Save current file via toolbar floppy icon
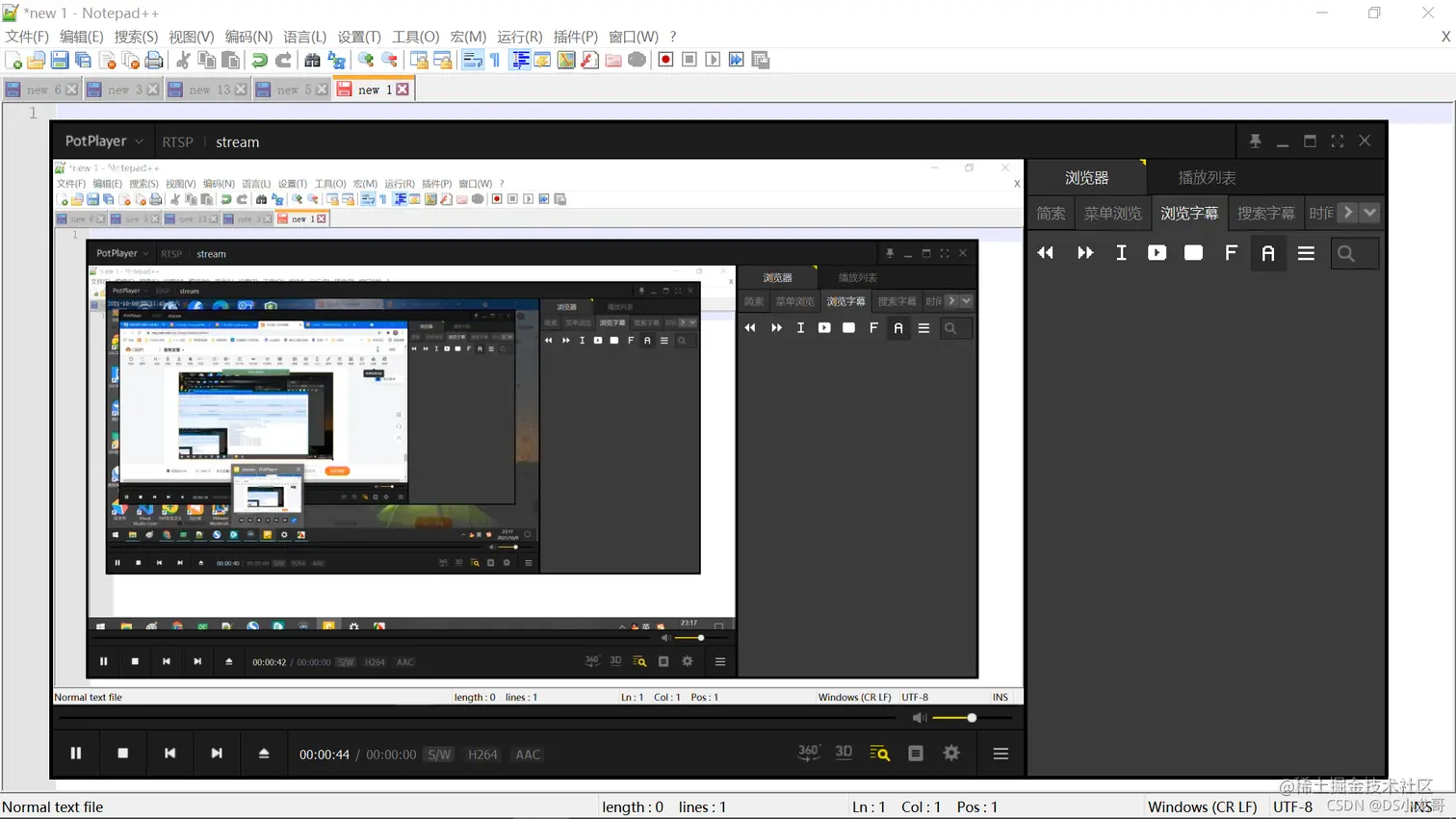The image size is (1456, 819). [x=60, y=60]
